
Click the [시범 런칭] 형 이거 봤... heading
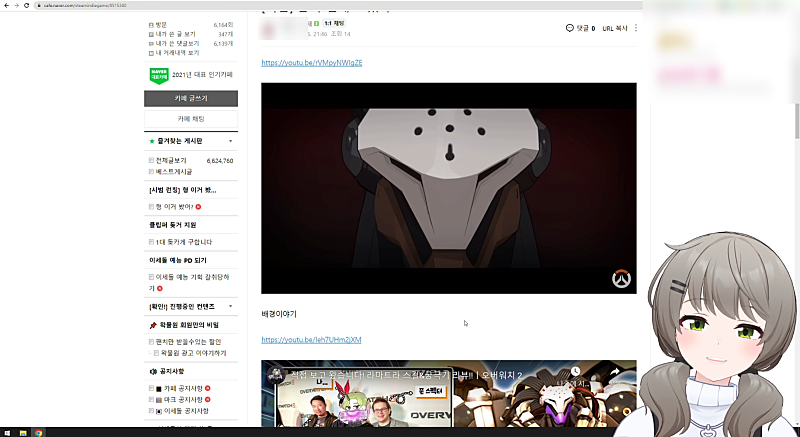(183, 190)
